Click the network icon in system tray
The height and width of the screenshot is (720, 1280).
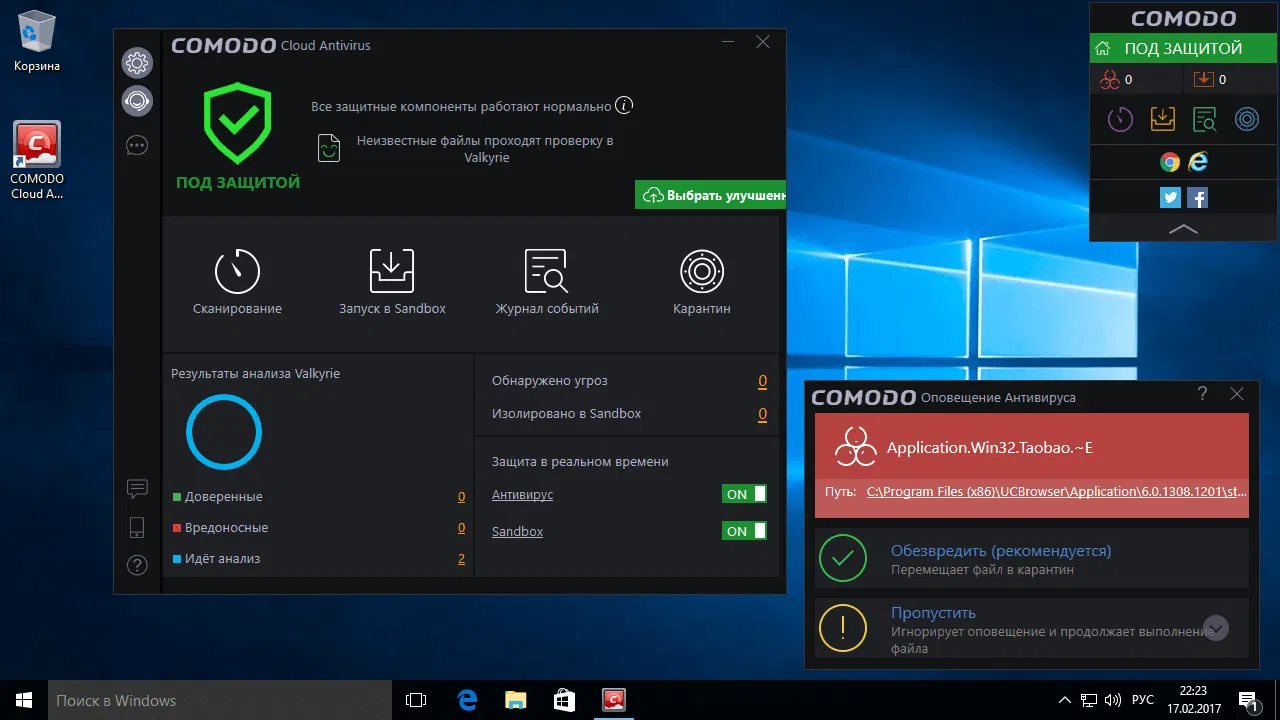pyautogui.click(x=1087, y=700)
